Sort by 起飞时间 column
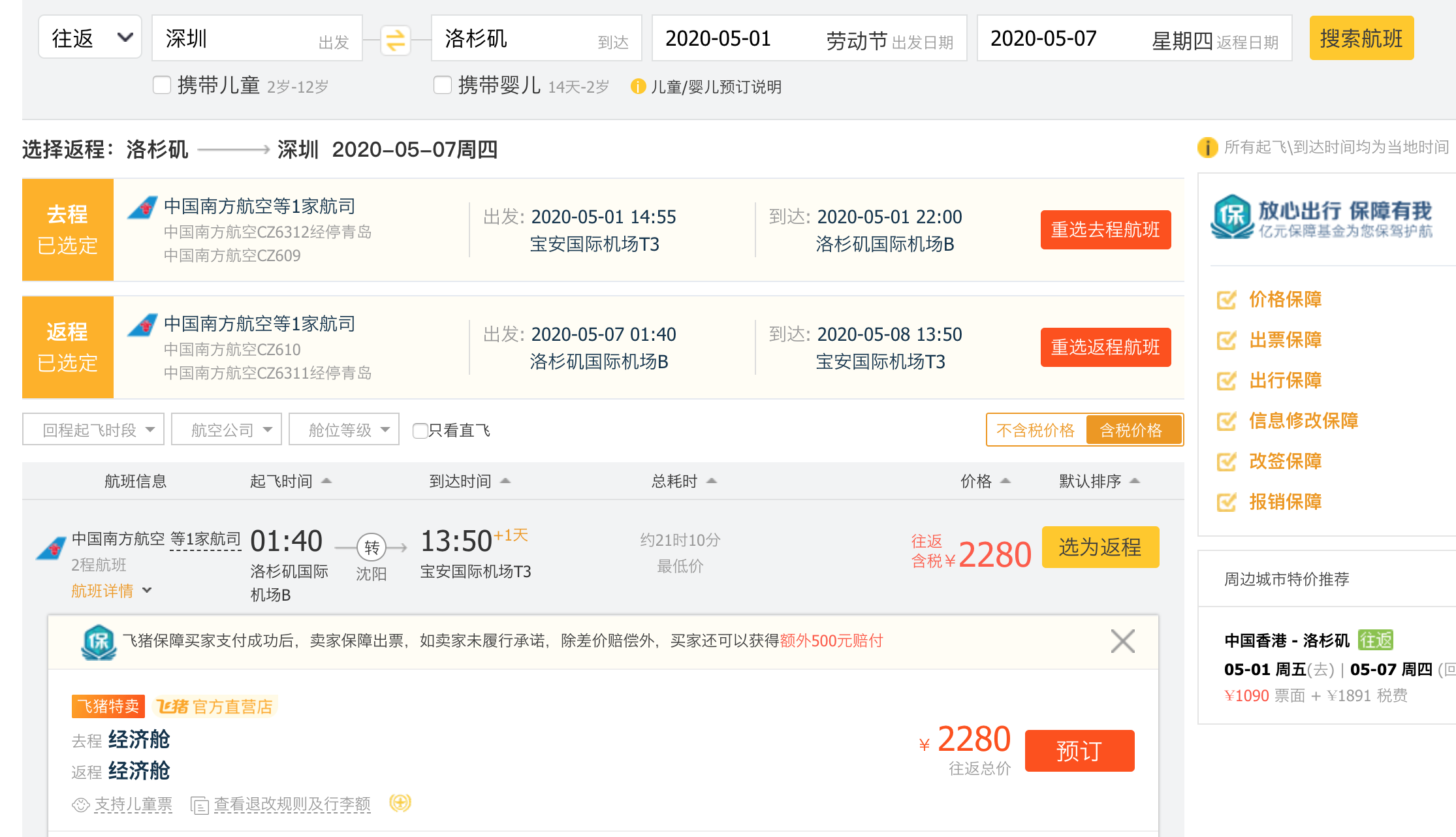The width and height of the screenshot is (1456, 837). [291, 481]
